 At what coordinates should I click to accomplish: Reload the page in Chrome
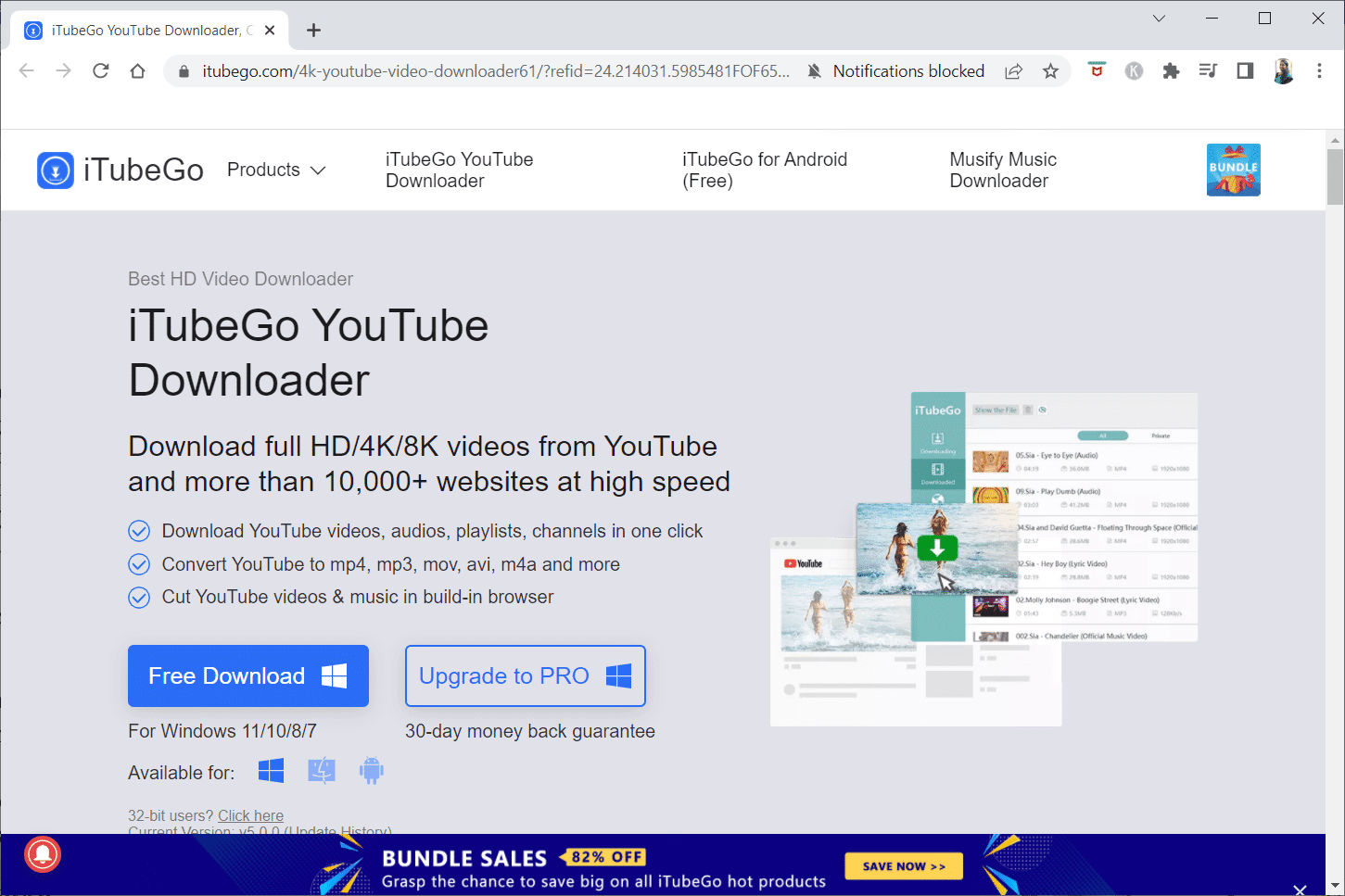tap(101, 71)
